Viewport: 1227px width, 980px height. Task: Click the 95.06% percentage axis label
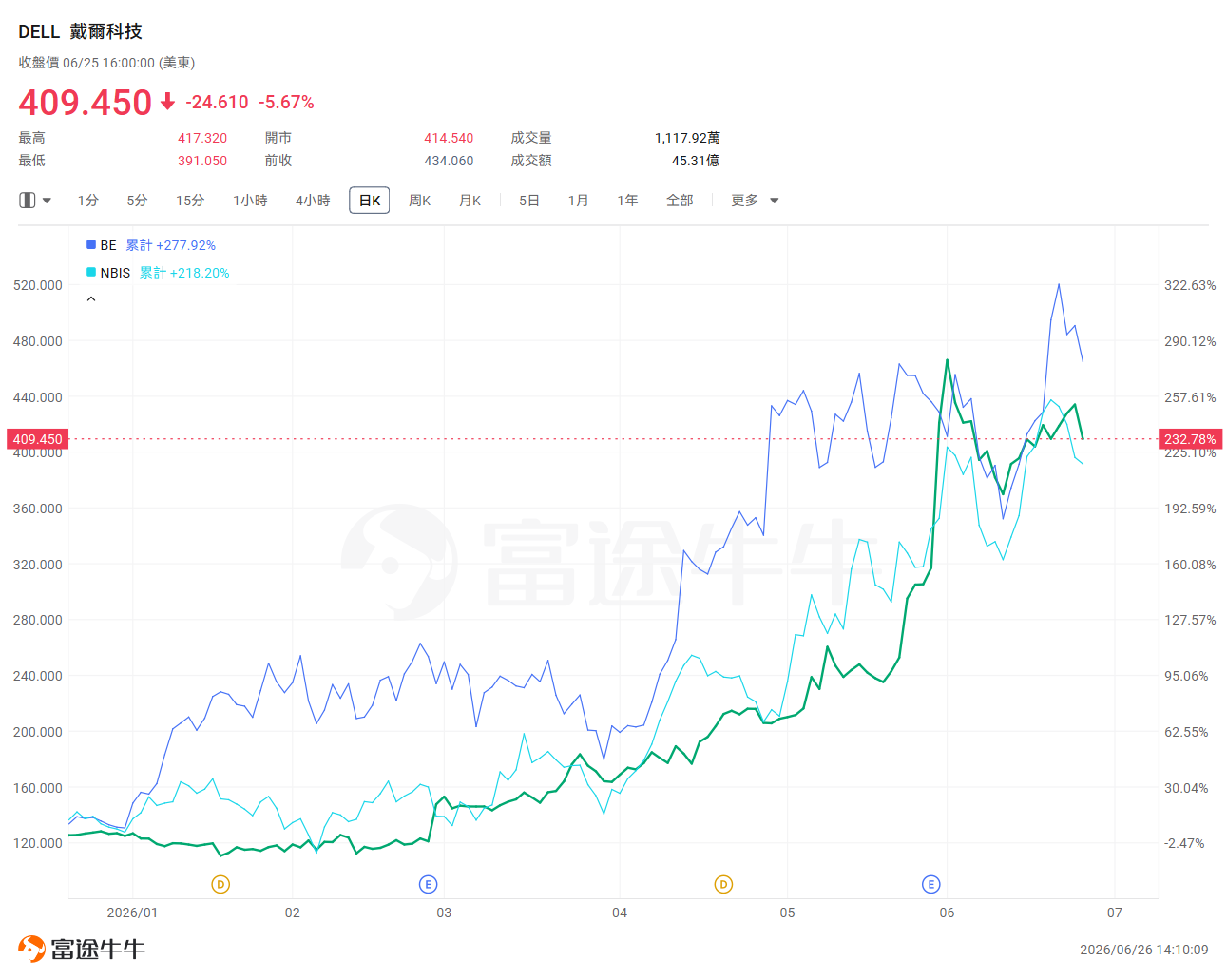[1186, 676]
